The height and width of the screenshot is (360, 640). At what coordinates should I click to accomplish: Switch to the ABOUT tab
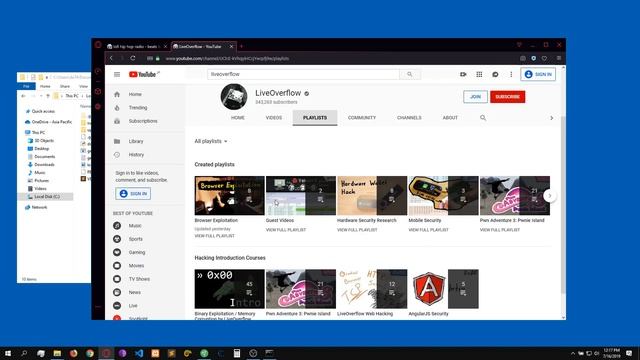pos(450,118)
